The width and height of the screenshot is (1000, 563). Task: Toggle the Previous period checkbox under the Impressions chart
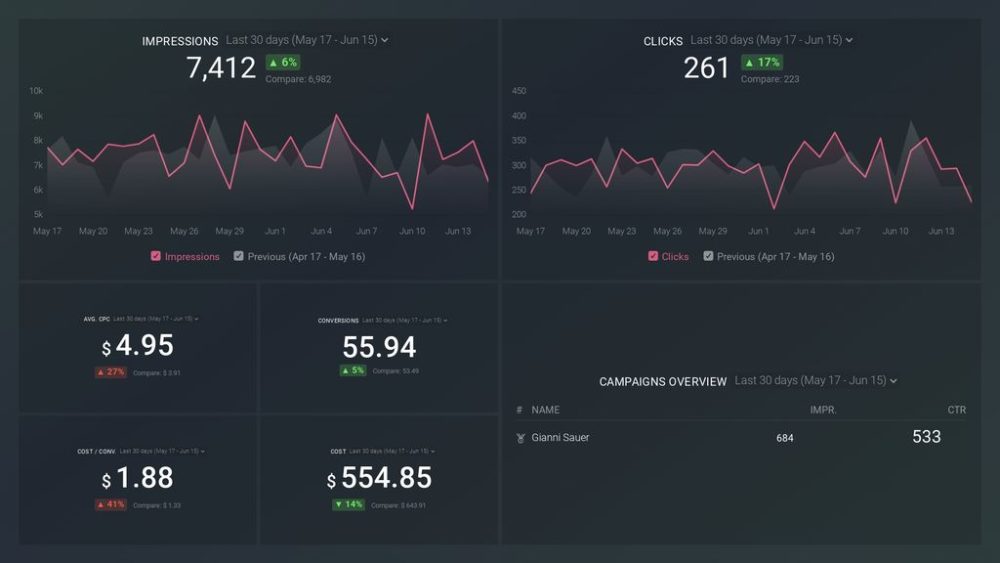click(238, 256)
